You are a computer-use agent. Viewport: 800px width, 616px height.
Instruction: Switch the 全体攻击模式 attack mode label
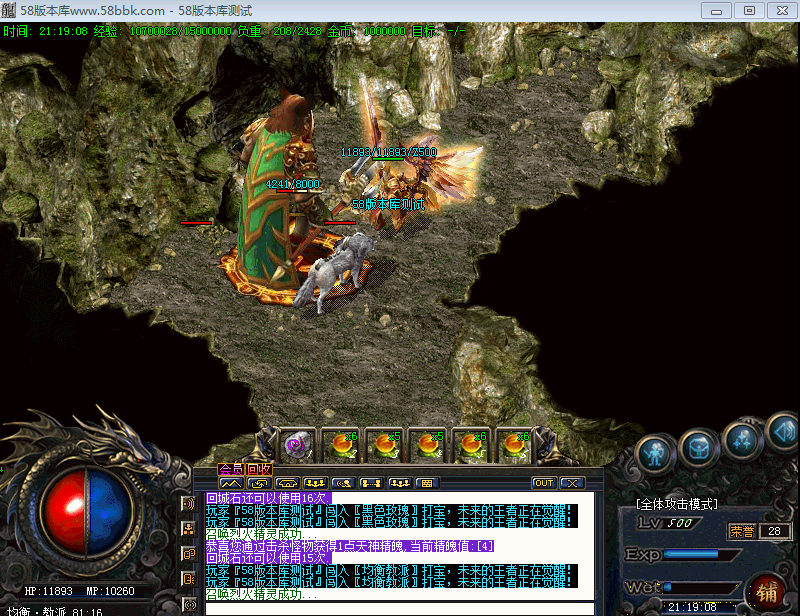pyautogui.click(x=677, y=504)
